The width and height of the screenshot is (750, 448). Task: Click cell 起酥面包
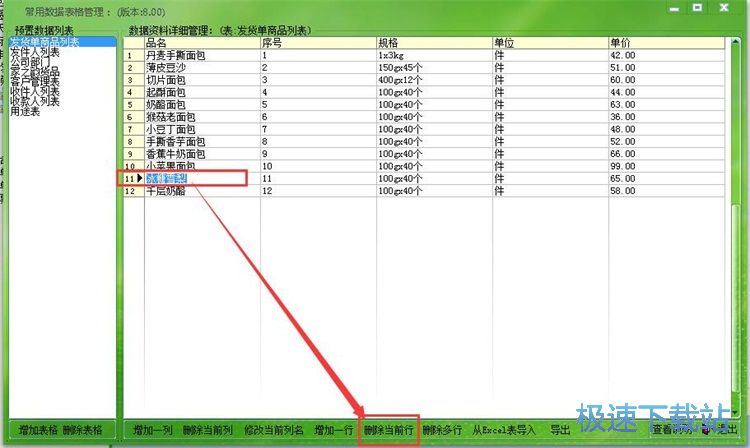pos(202,92)
